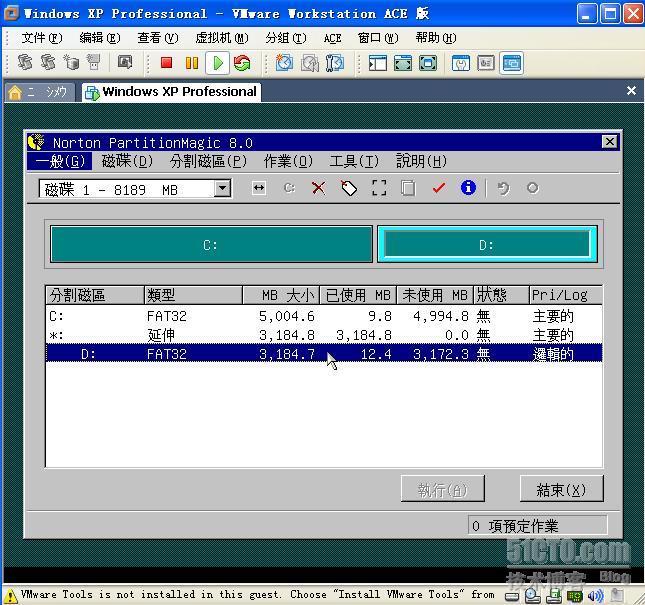Image resolution: width=645 pixels, height=605 pixels.
Task: Close the PartitionMagic window
Action: click(x=610, y=142)
